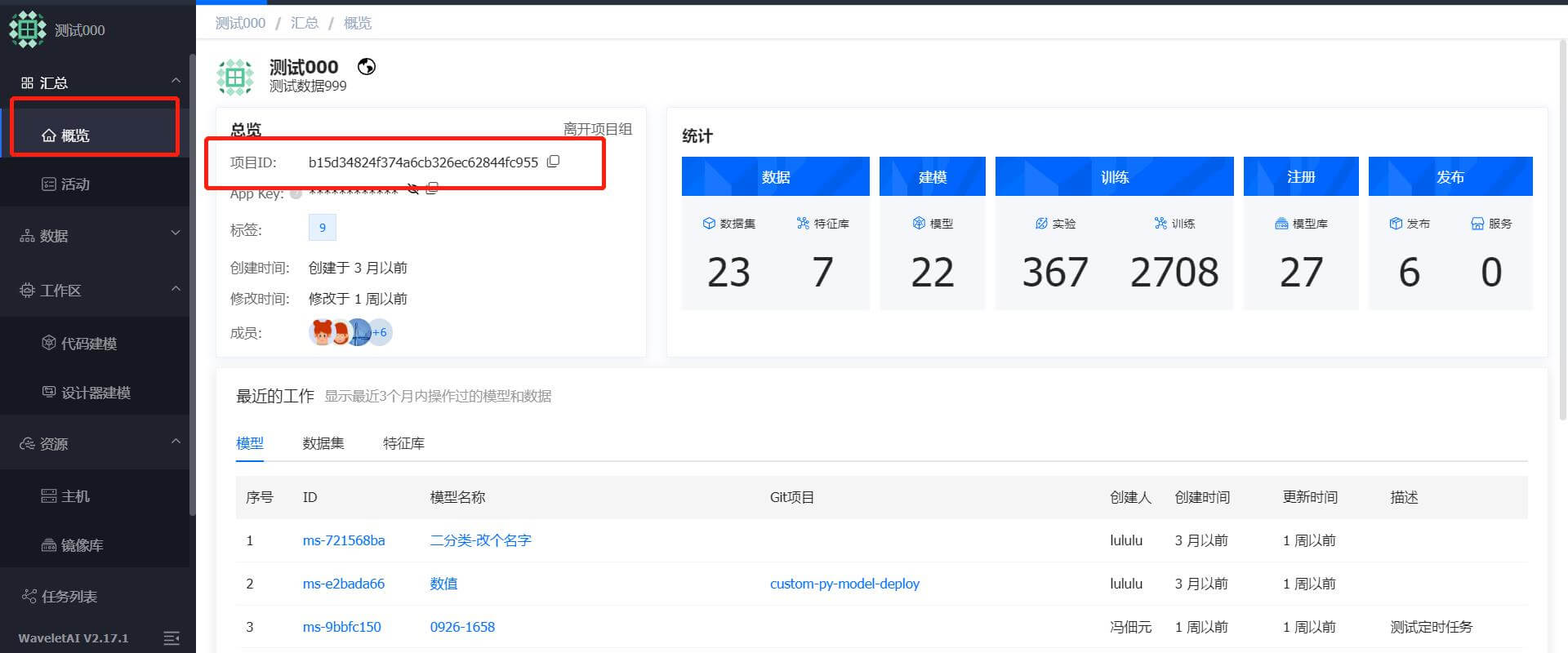Open model ms-e2bada66
Image resolution: width=1568 pixels, height=653 pixels.
point(344,584)
